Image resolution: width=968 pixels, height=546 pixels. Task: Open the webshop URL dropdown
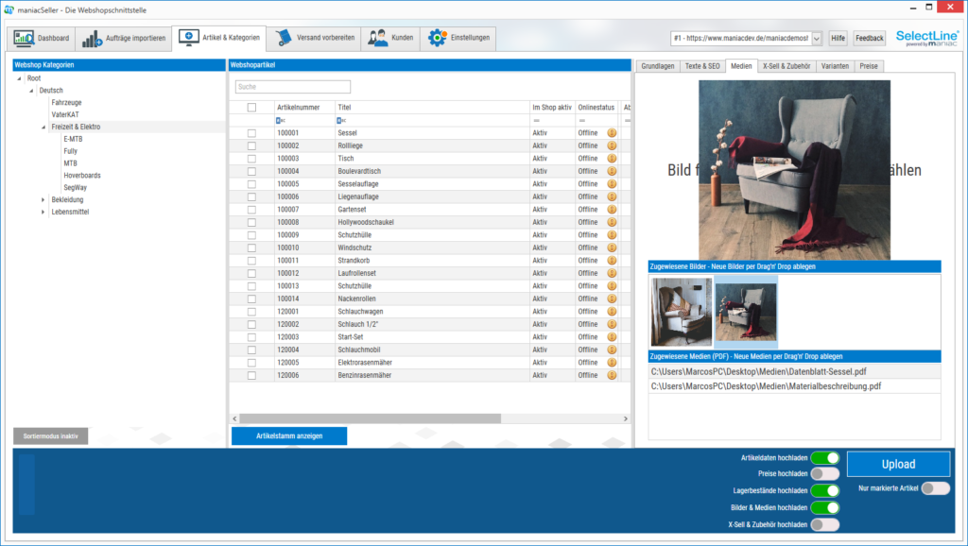pyautogui.click(x=817, y=39)
